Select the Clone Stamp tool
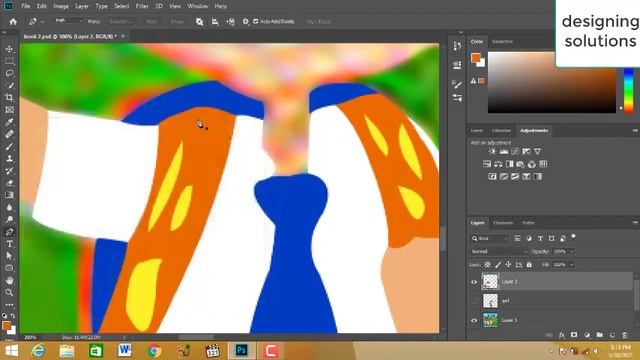 9,159
